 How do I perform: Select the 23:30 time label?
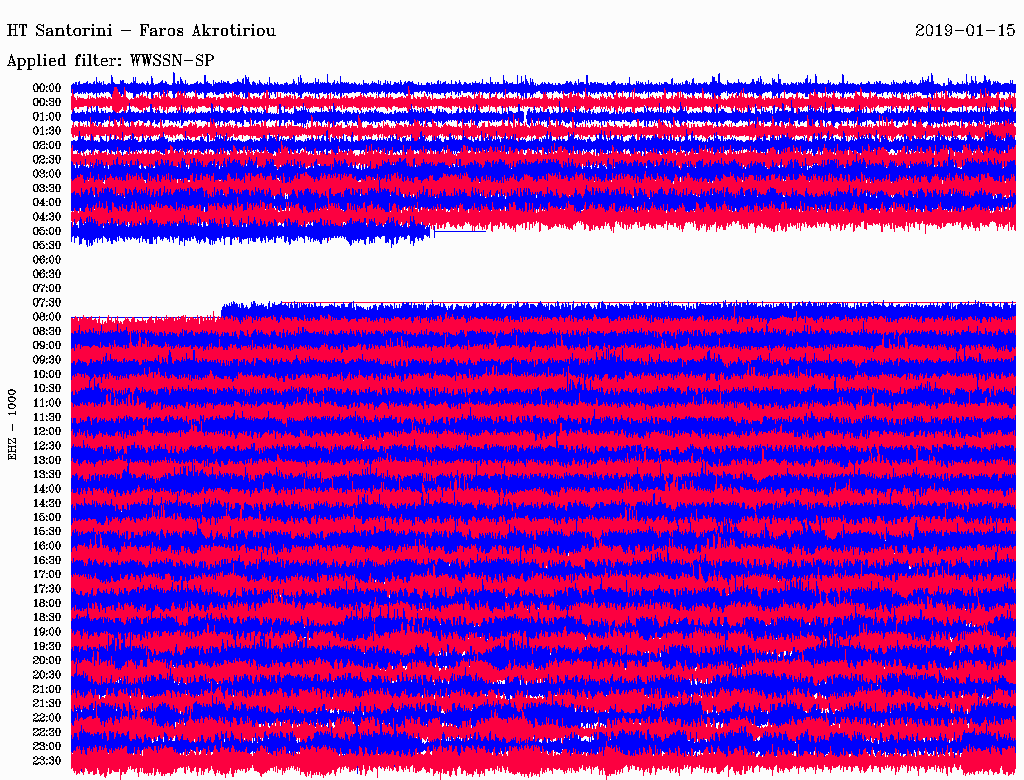click(x=47, y=760)
